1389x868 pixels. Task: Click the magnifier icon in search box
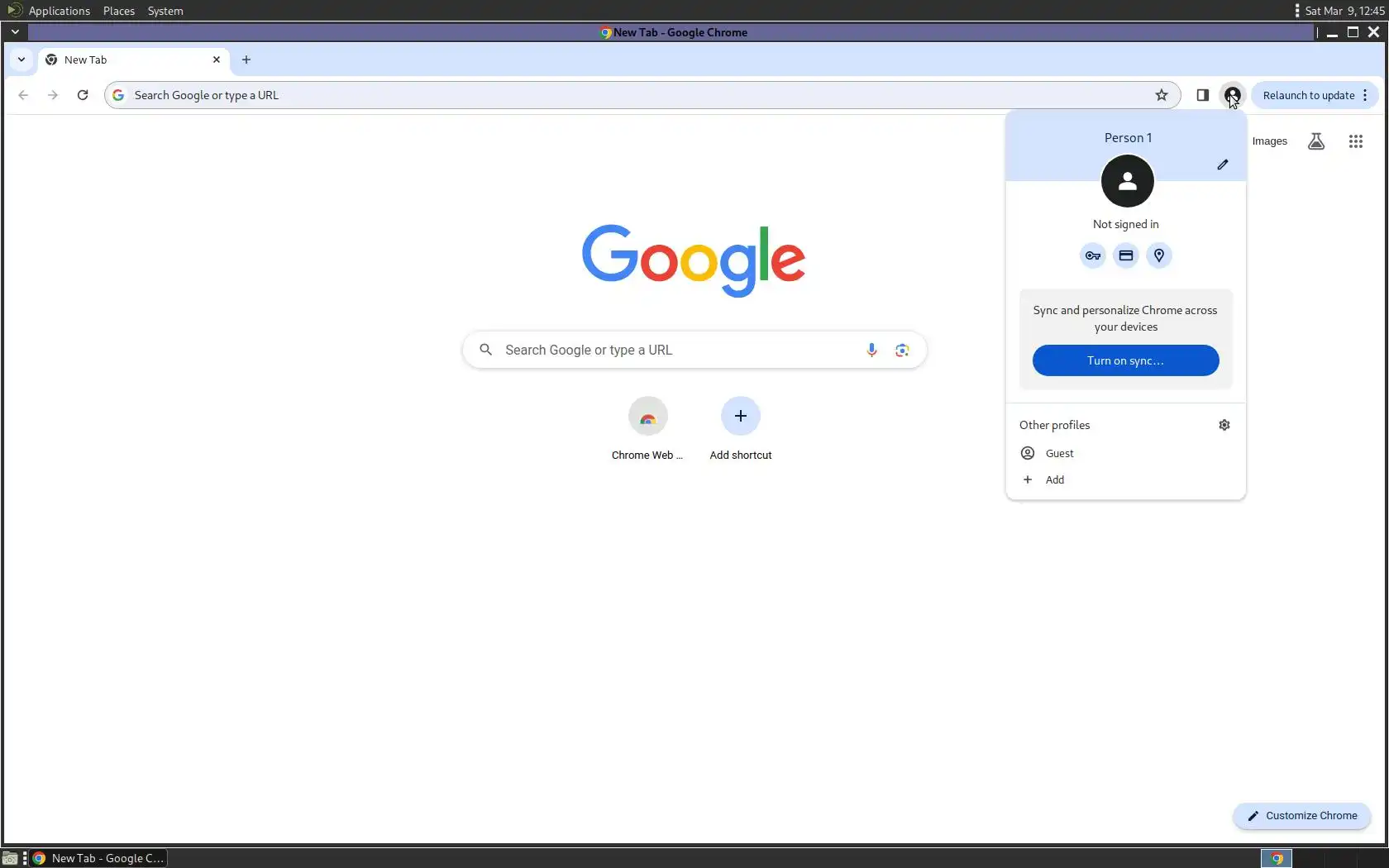coord(486,350)
